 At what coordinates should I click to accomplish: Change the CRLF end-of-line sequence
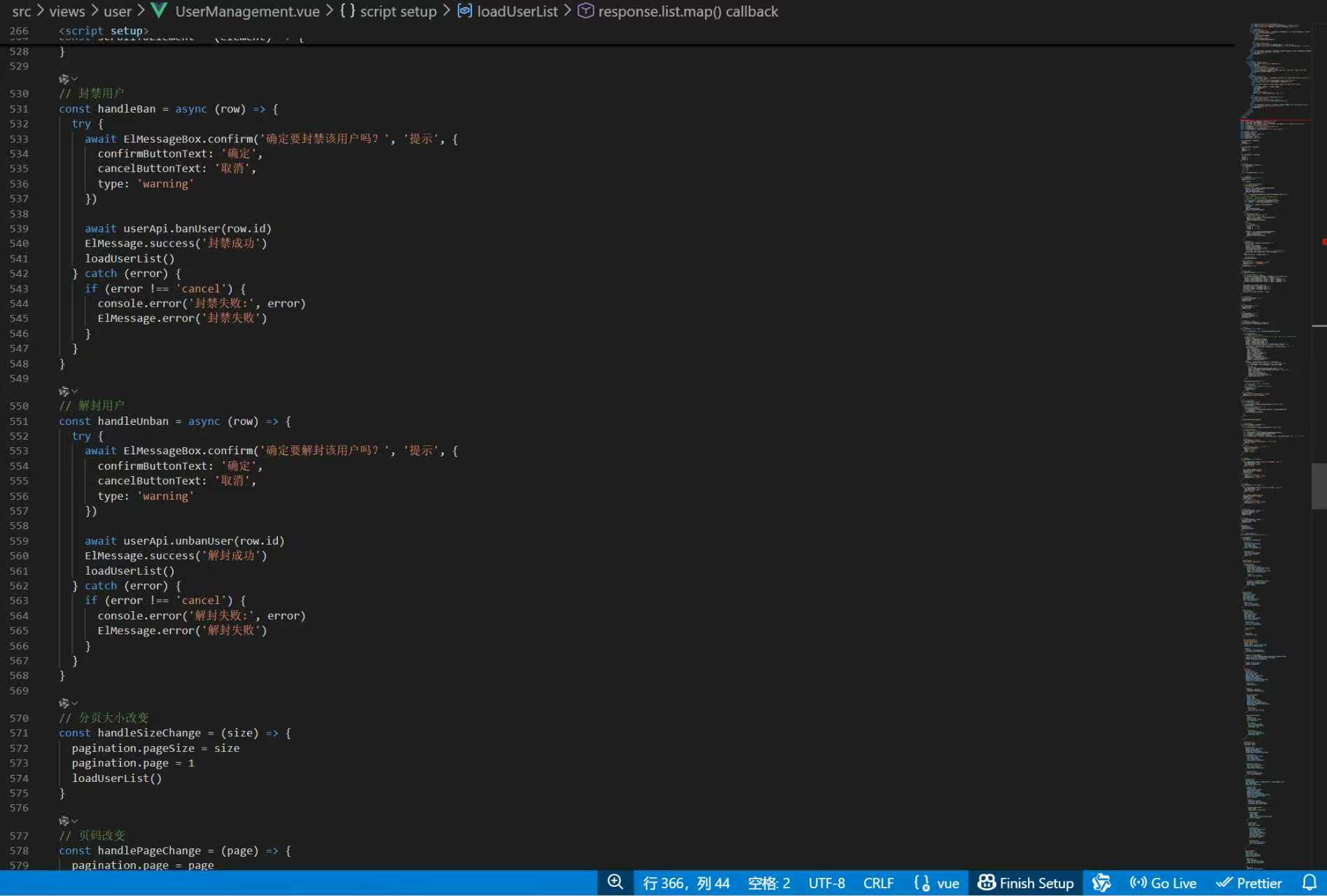click(878, 883)
